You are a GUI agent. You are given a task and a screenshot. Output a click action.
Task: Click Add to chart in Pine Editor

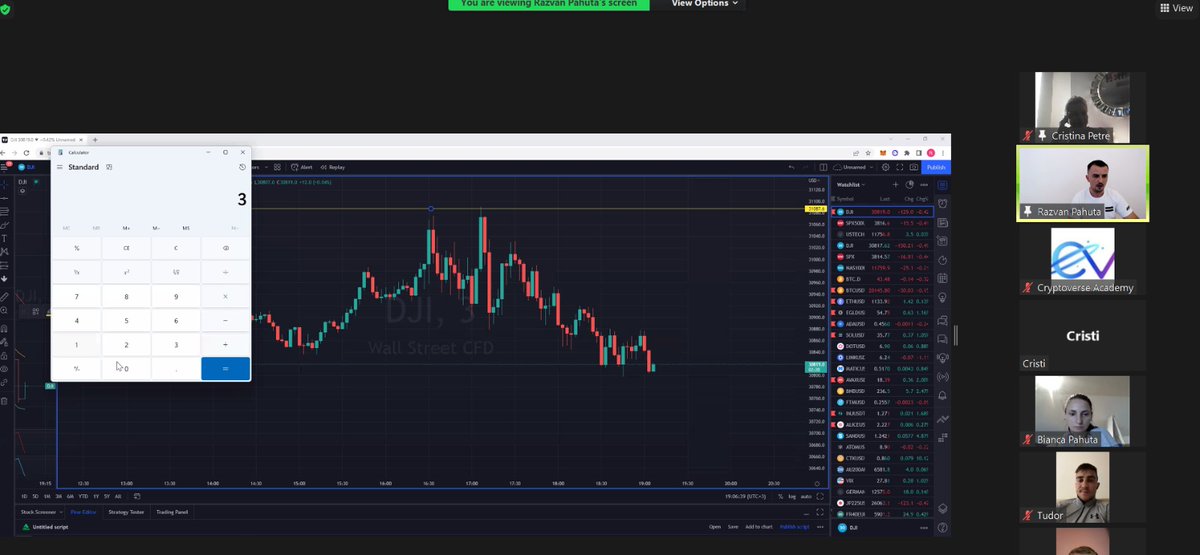pyautogui.click(x=759, y=526)
